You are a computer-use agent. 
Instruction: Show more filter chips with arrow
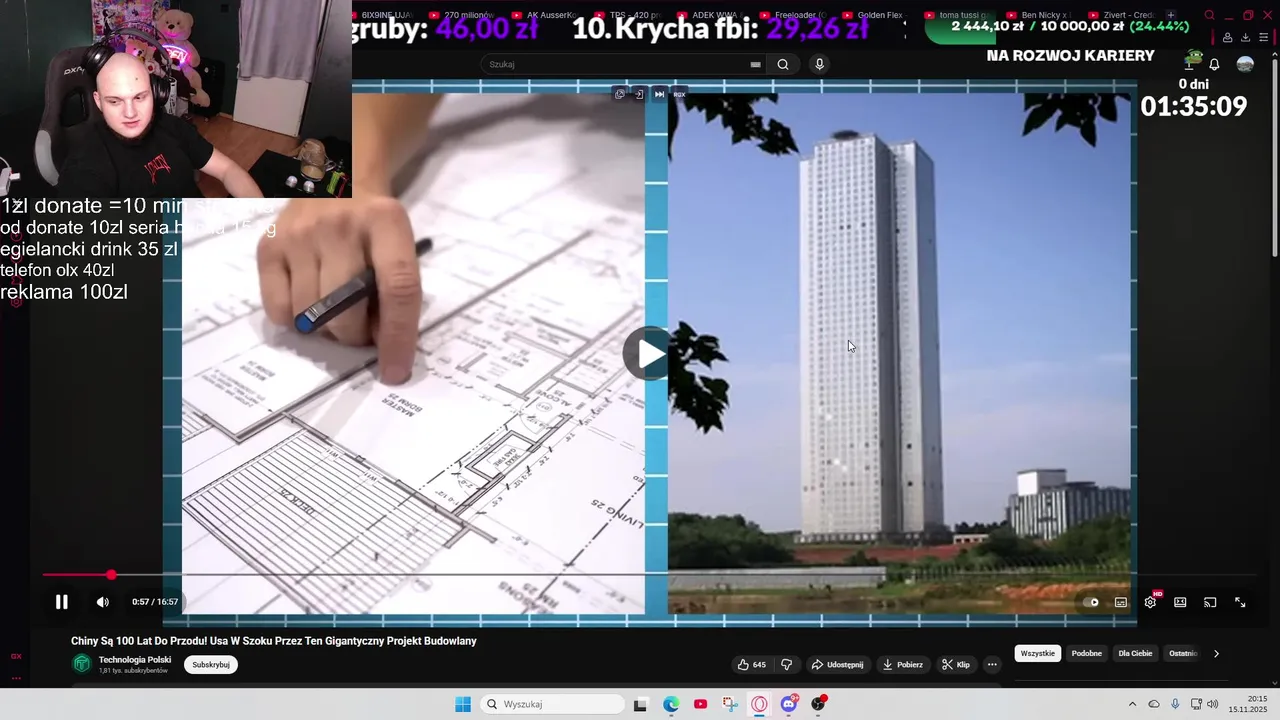click(x=1216, y=653)
